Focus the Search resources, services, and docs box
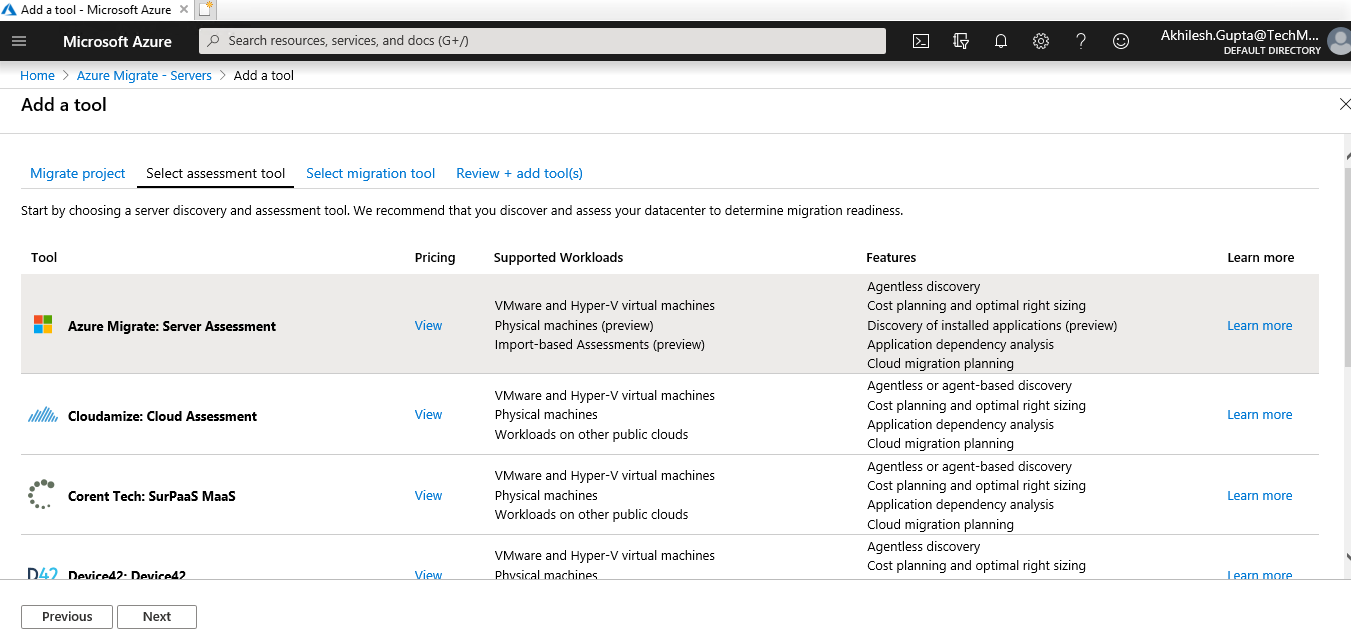Viewport: 1351px width, 633px height. point(543,41)
